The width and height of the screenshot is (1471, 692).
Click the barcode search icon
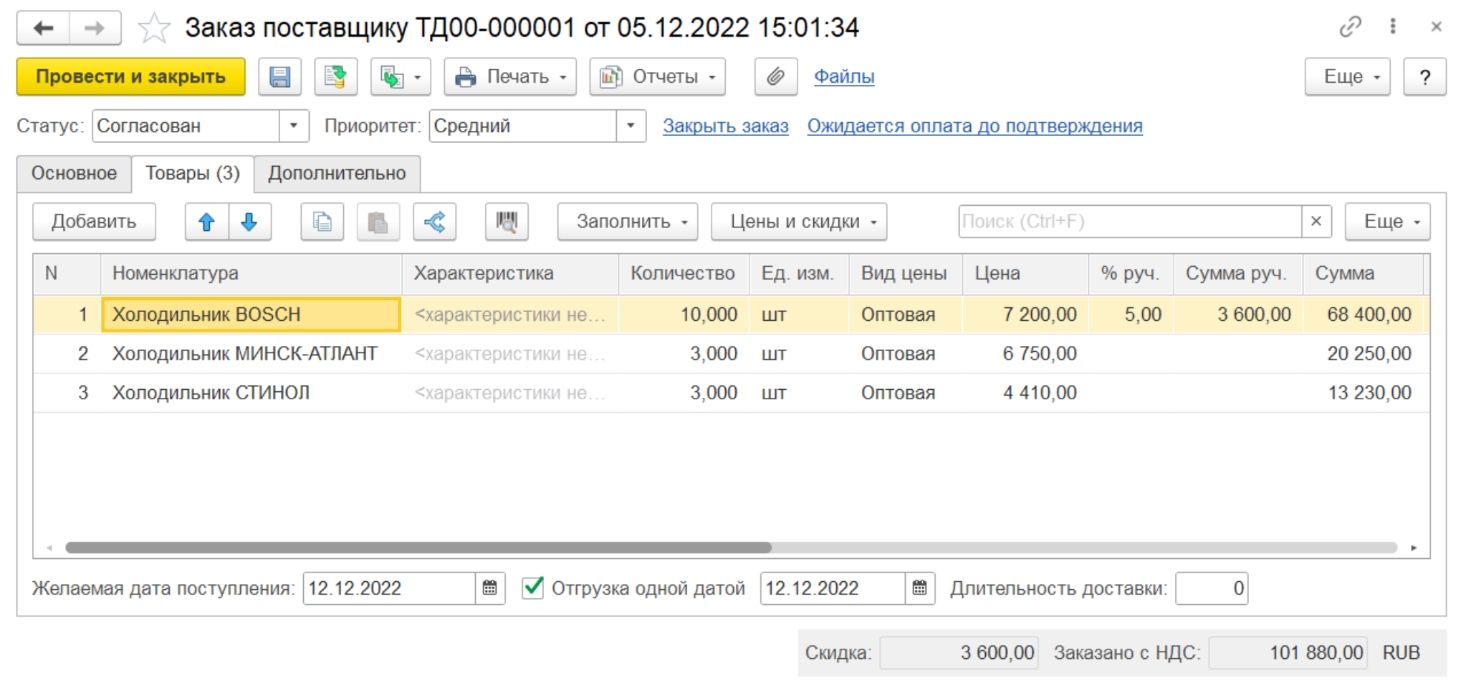506,222
